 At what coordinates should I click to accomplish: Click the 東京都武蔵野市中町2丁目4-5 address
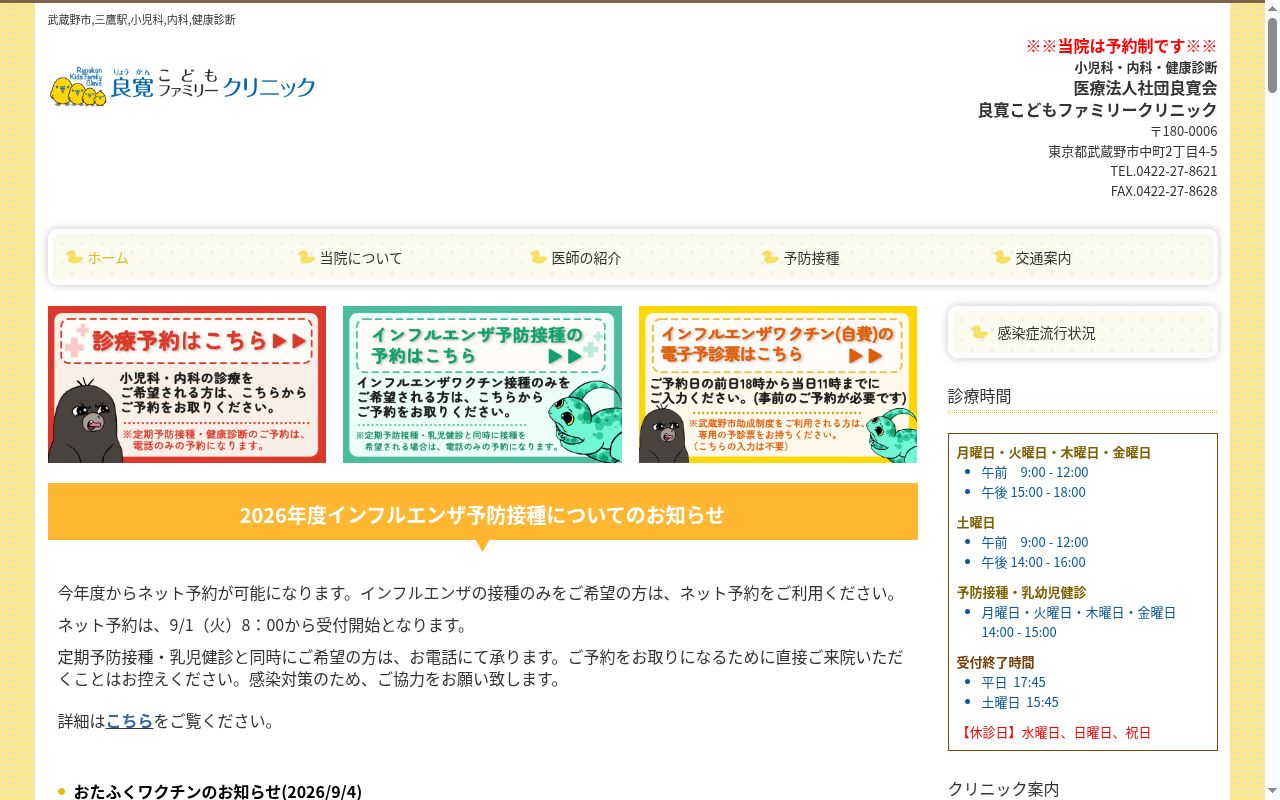(1132, 152)
